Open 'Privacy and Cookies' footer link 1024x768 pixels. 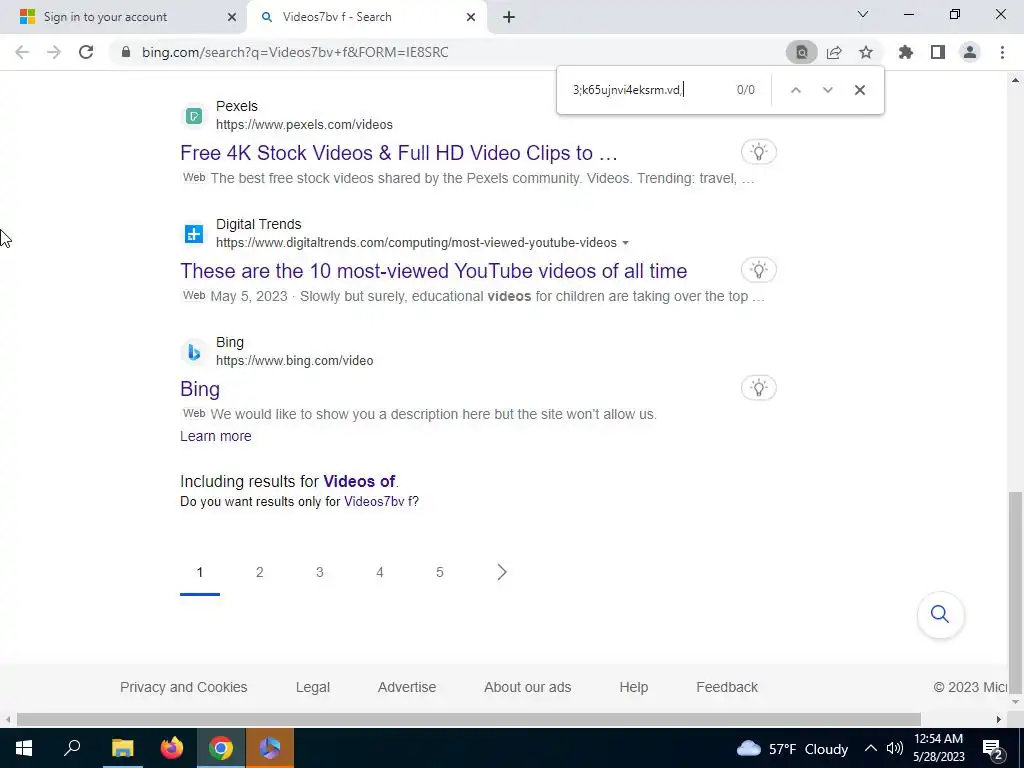[184, 687]
